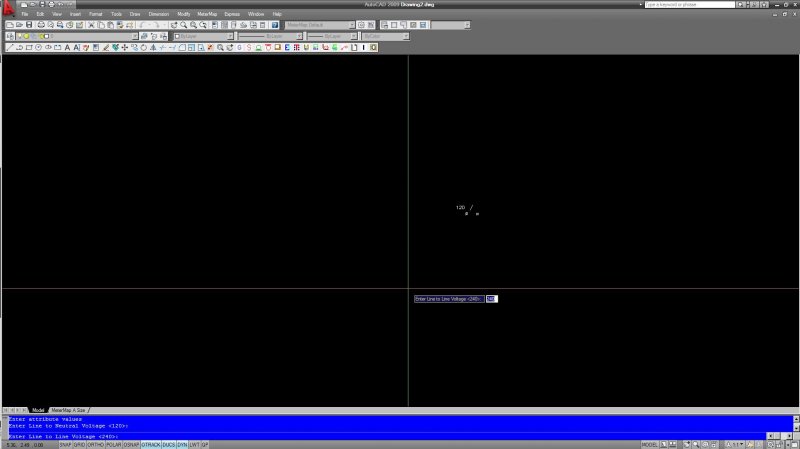This screenshot has height=449, width=800.
Task: Open the ByLayer color dropdown
Action: (230, 36)
